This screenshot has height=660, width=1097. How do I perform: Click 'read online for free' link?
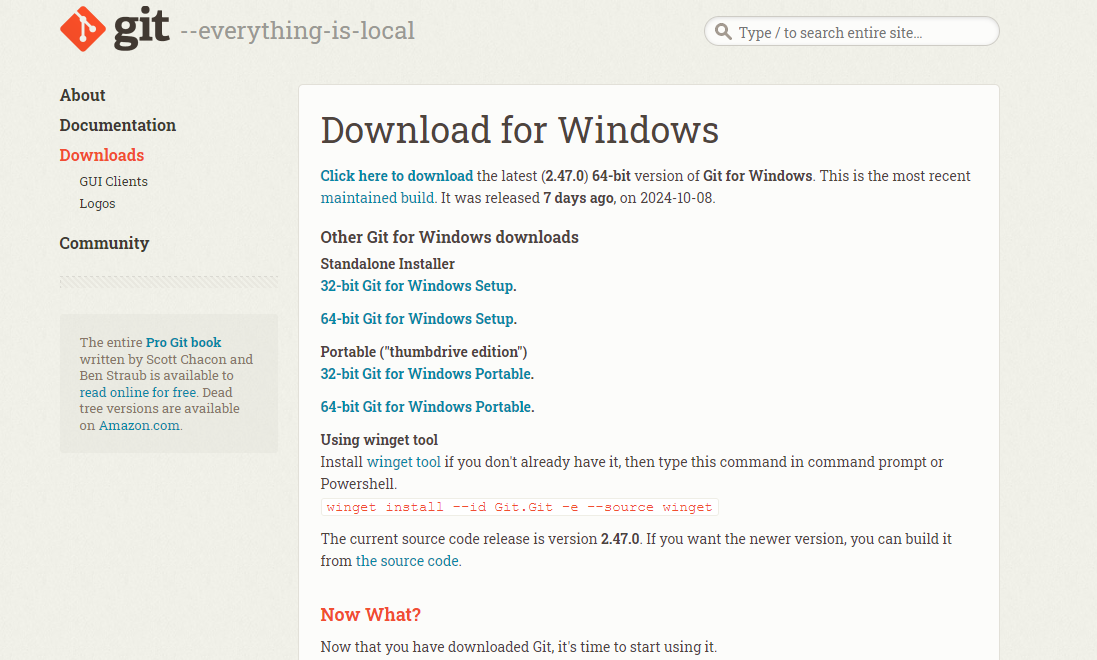138,392
